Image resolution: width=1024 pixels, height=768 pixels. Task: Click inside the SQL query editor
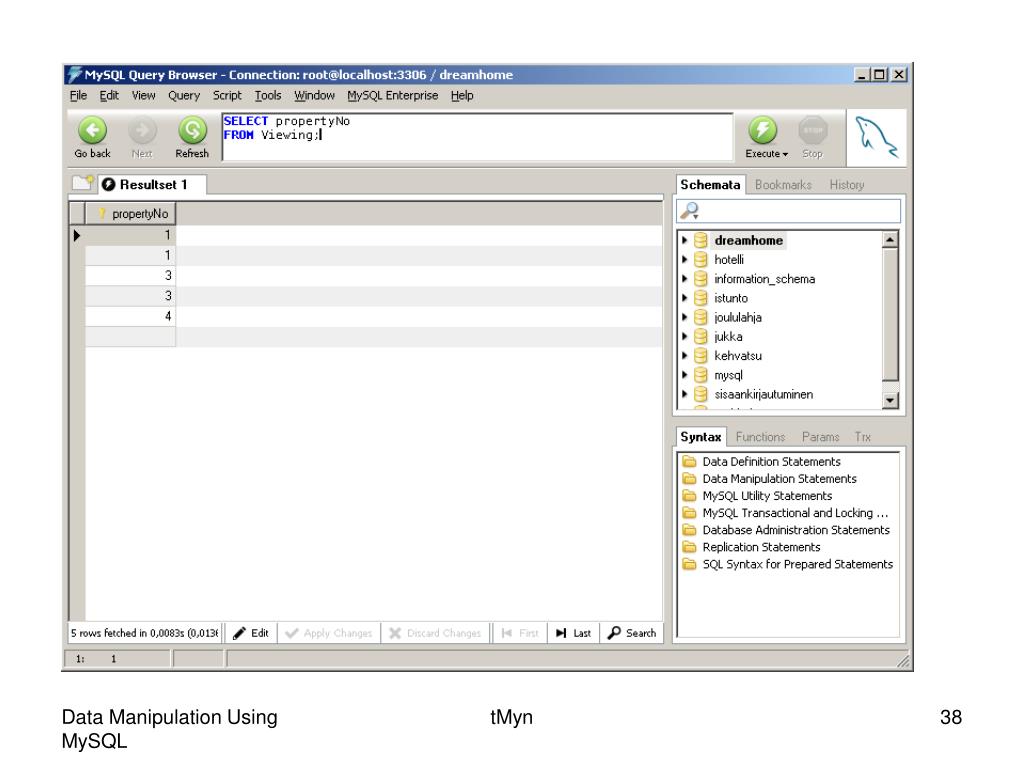(477, 136)
